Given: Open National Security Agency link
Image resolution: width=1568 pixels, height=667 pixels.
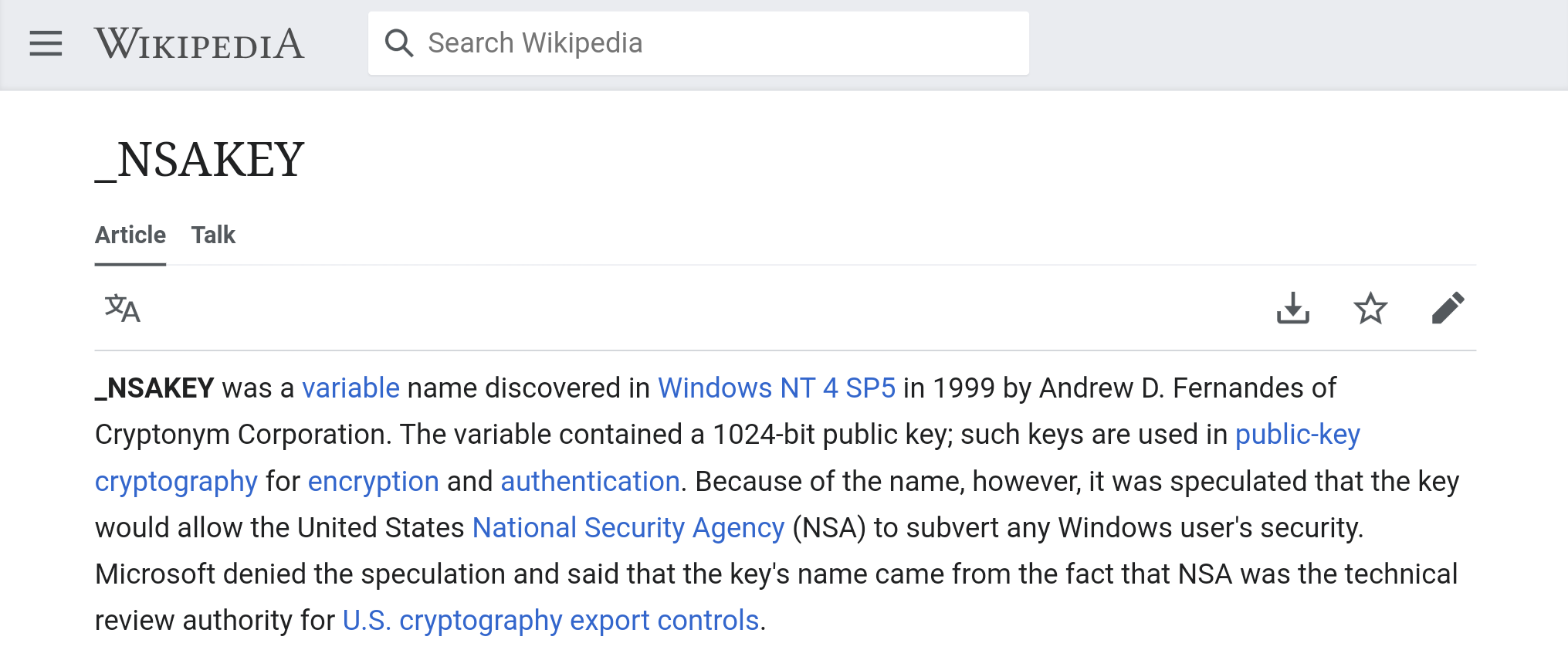Looking at the screenshot, I should point(628,528).
